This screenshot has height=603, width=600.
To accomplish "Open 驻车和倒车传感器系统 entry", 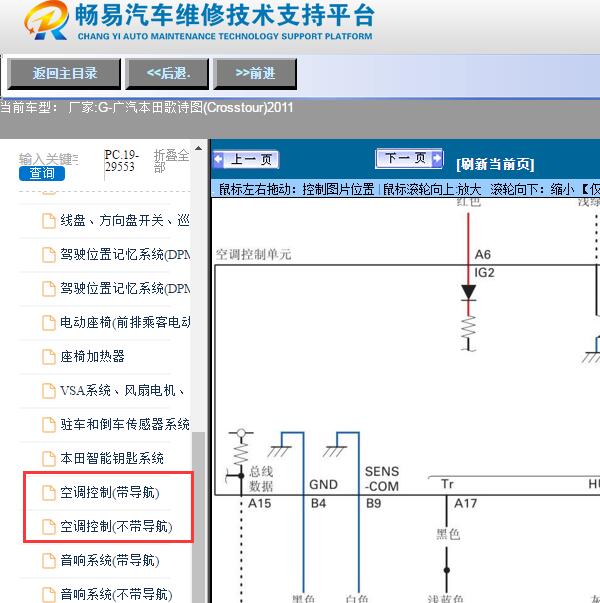I will (x=125, y=424).
